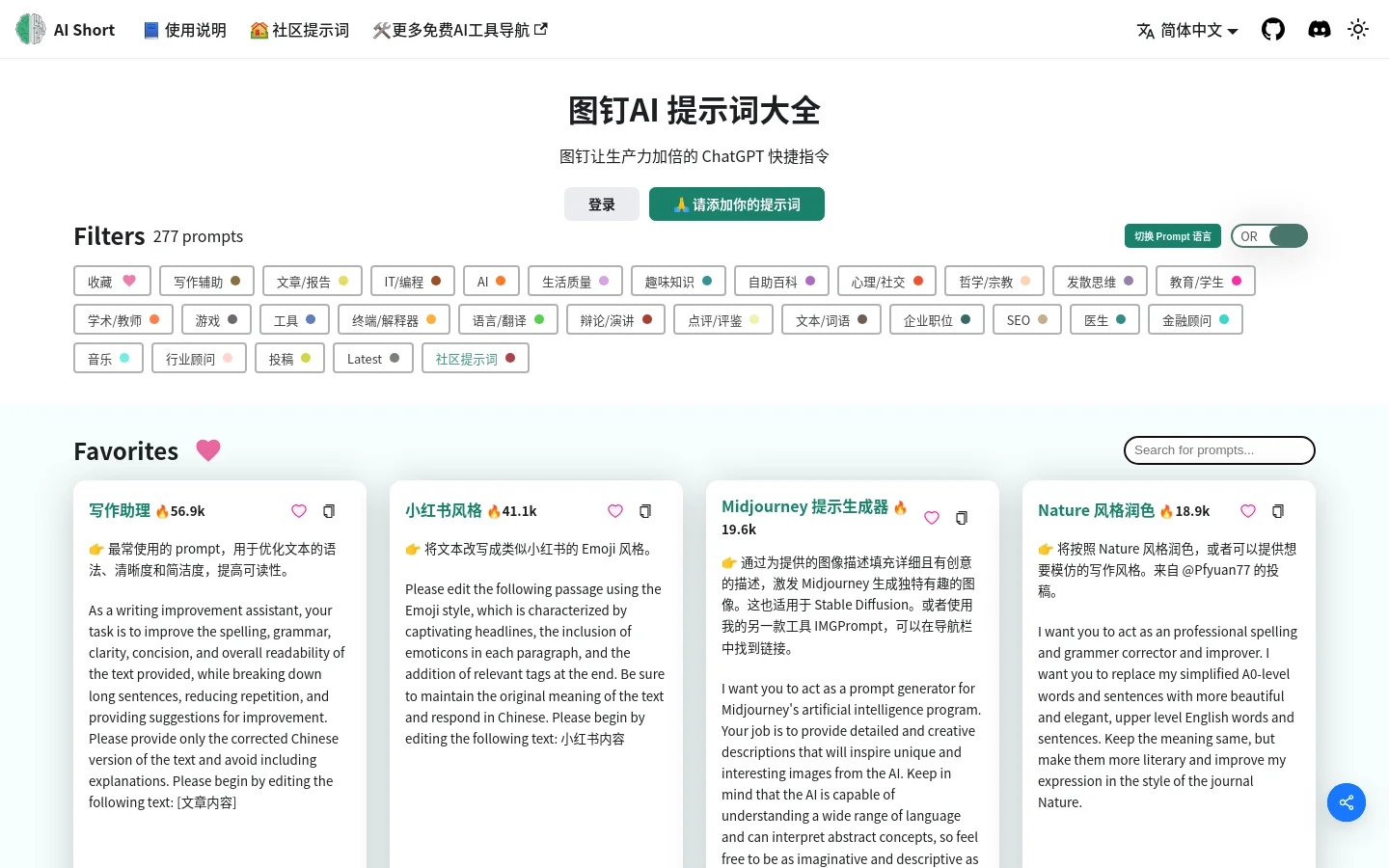Toggle the 辩论/演讲 filter tag
The image size is (1389, 868).
(615, 319)
